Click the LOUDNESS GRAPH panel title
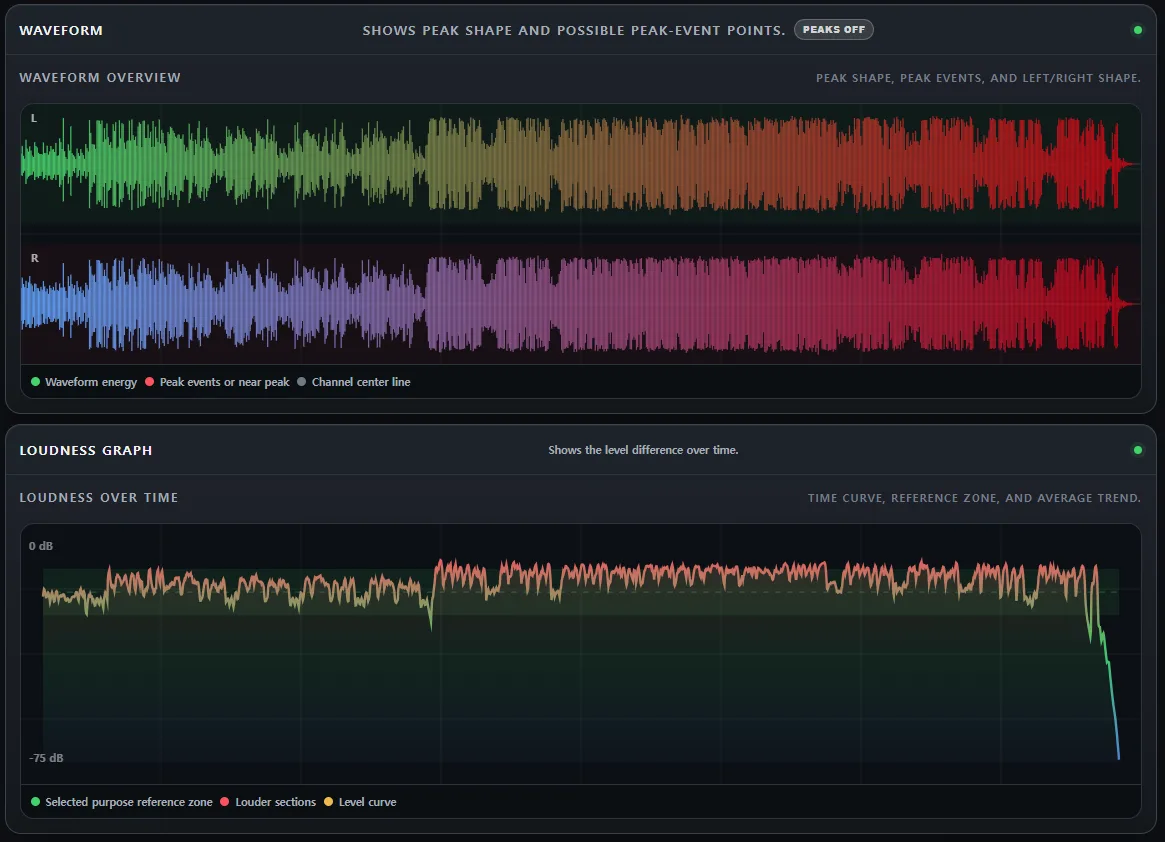This screenshot has height=842, width=1165. 85,450
